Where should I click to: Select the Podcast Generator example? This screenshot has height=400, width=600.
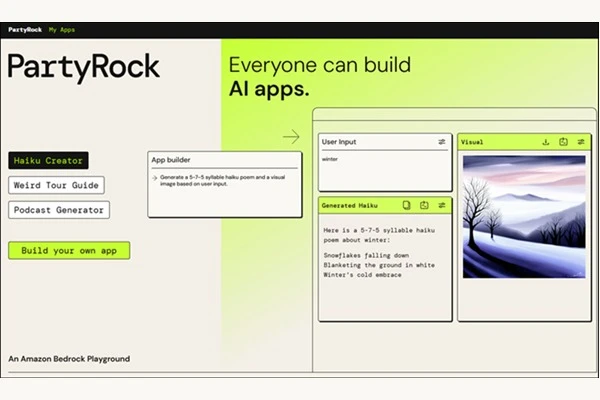point(59,210)
